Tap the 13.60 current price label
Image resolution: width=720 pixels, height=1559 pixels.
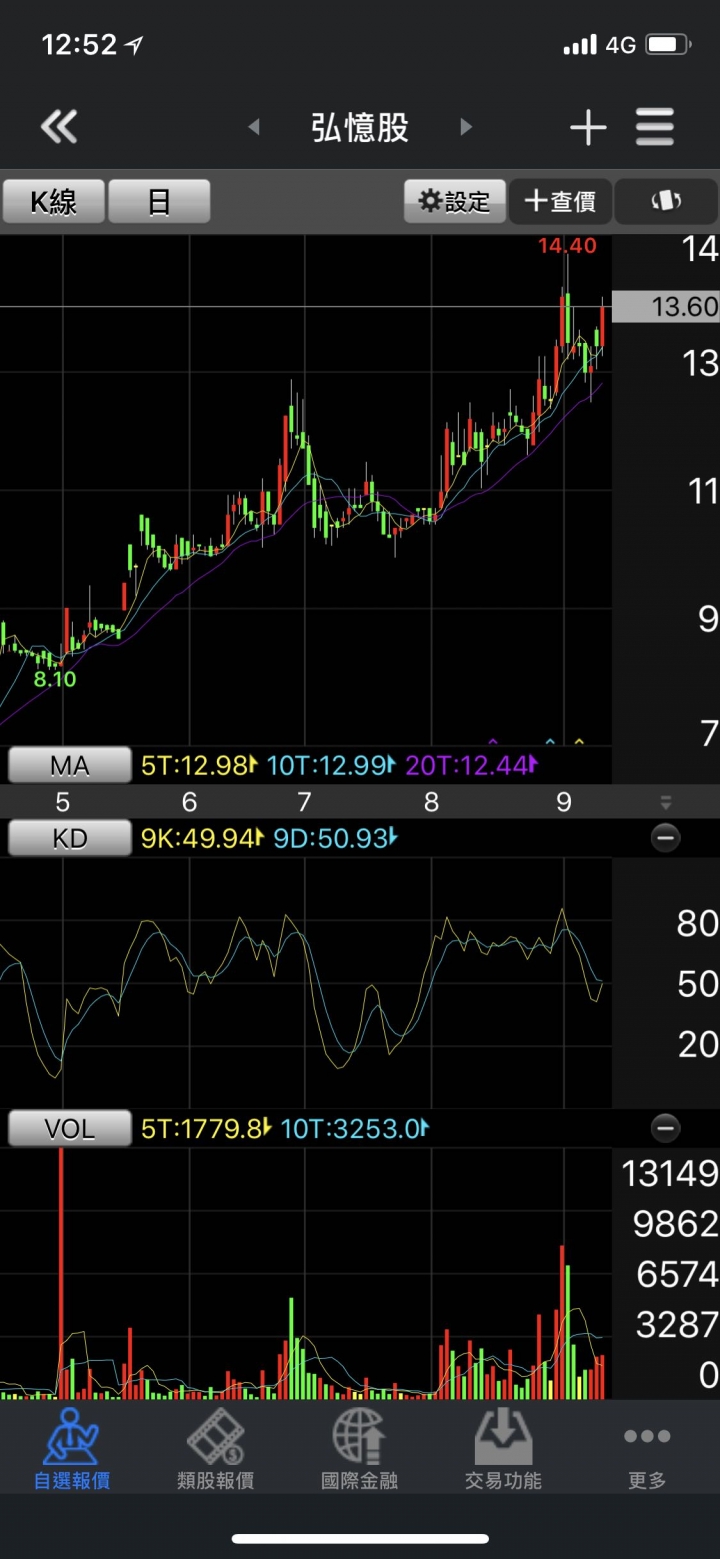pos(665,306)
